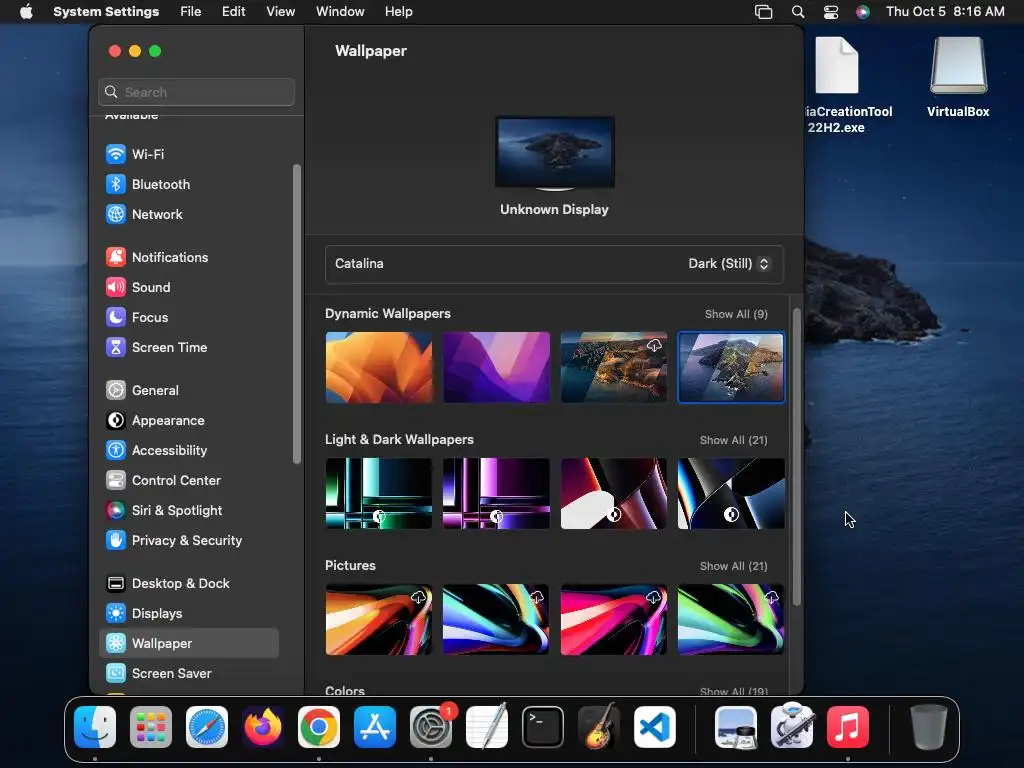Open the Window menu
This screenshot has width=1024, height=768.
340,12
